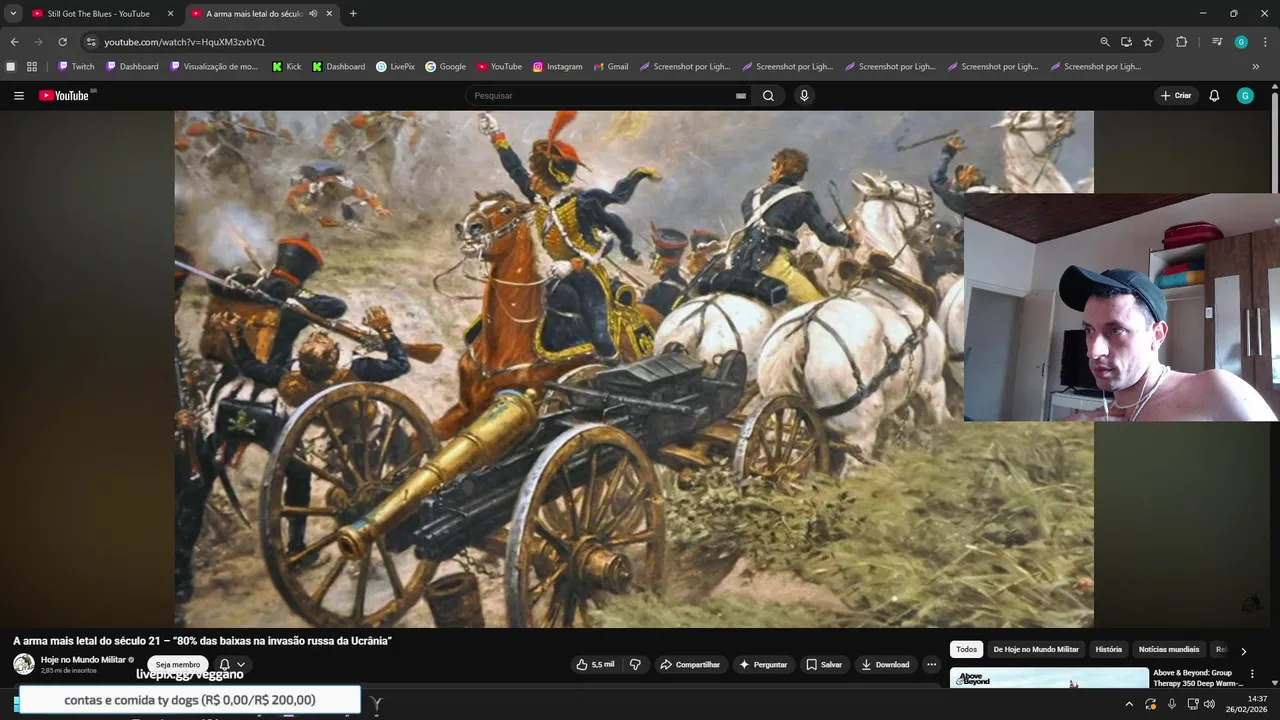Open Above & Beyond suggested video thumbnail

1049,679
